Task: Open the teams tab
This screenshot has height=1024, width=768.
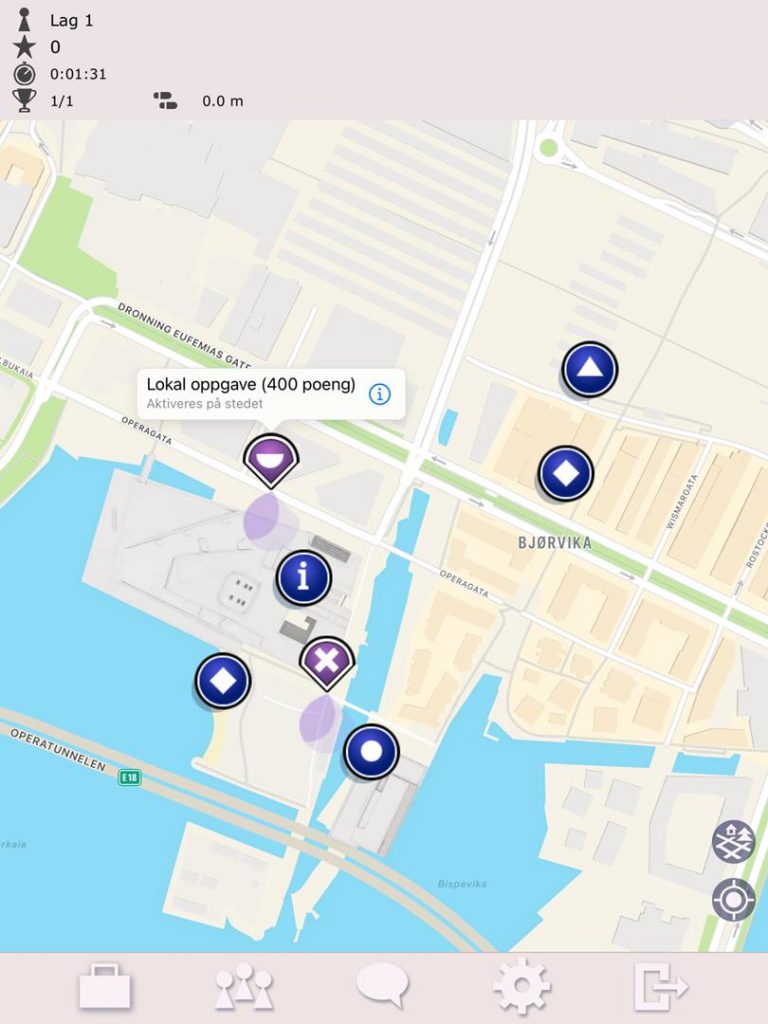Action: point(244,986)
